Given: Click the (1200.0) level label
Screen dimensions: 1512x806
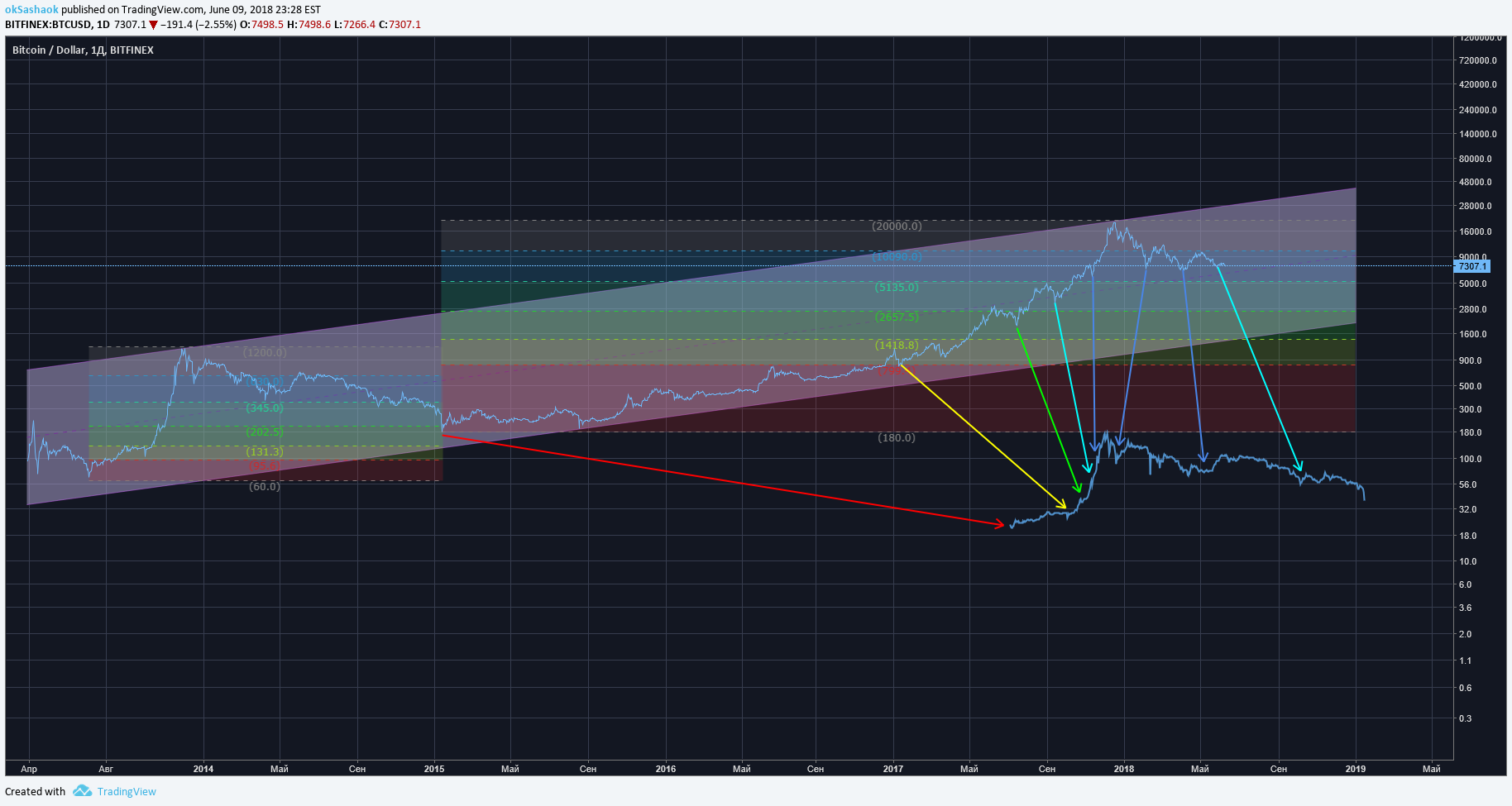Looking at the screenshot, I should click(x=265, y=353).
